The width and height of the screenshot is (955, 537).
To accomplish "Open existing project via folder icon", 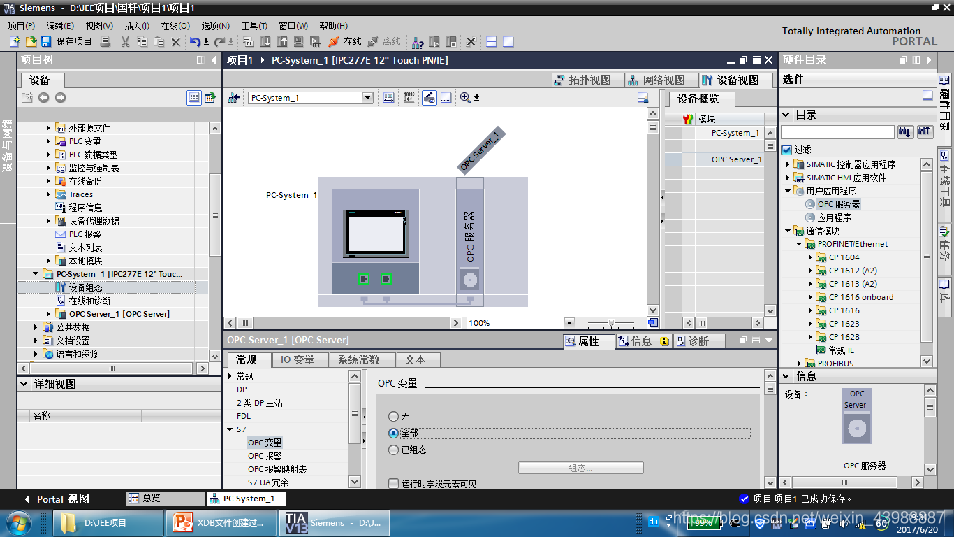I will [x=30, y=42].
